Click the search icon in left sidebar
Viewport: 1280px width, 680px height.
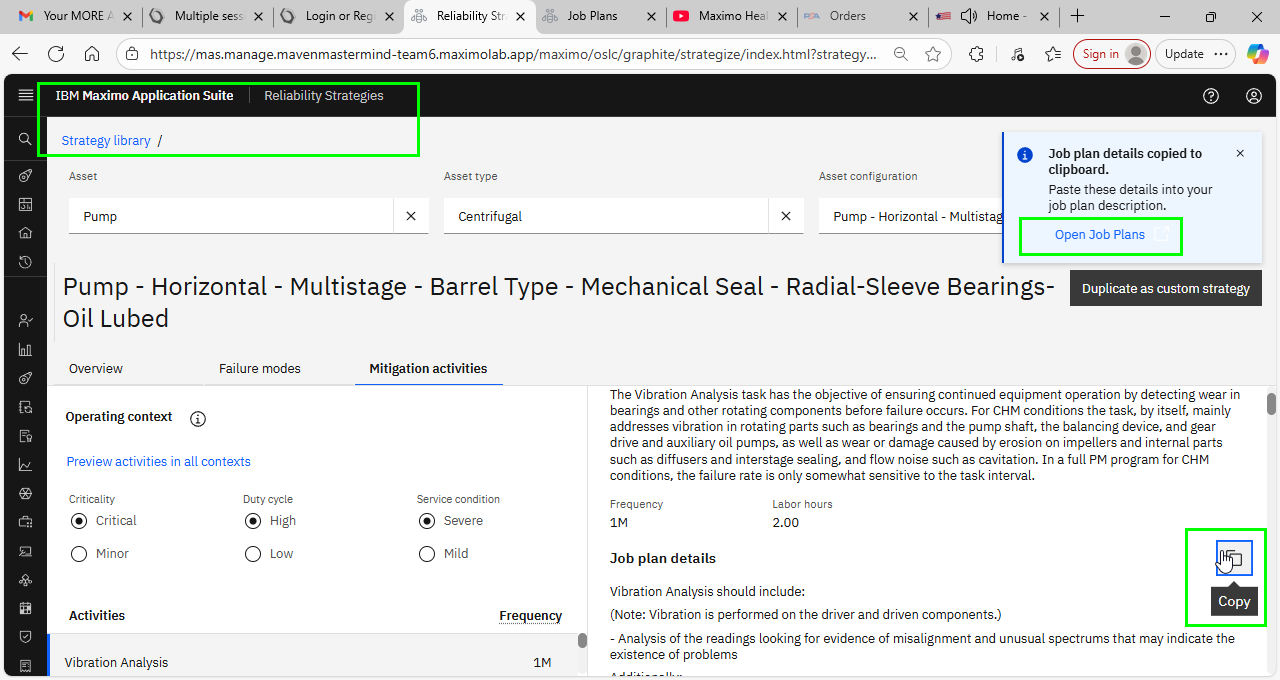(26, 139)
